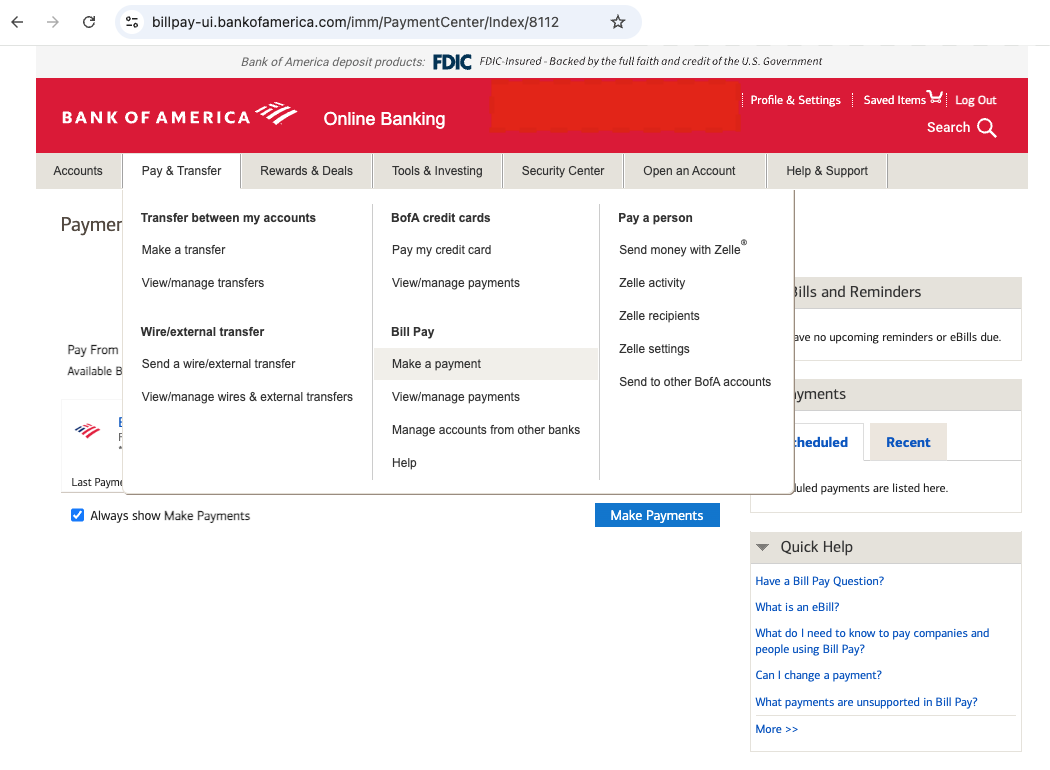Image resolution: width=1050 pixels, height=770 pixels.
Task: Collapse the Quick Help section
Action: (763, 547)
